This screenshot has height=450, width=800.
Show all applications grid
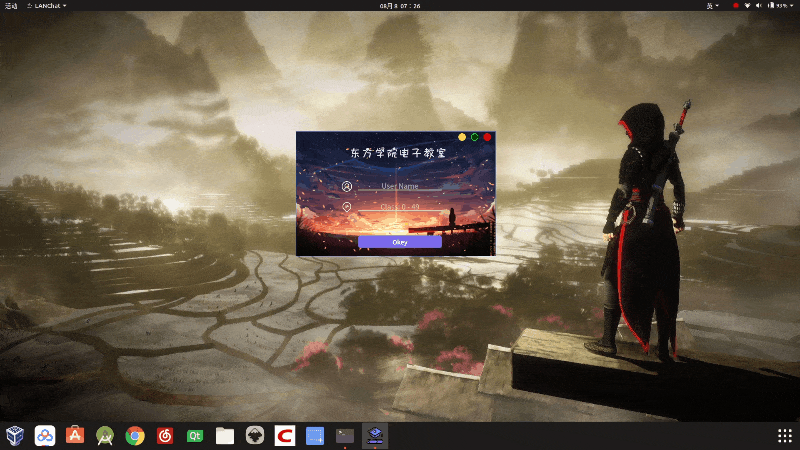click(785, 436)
